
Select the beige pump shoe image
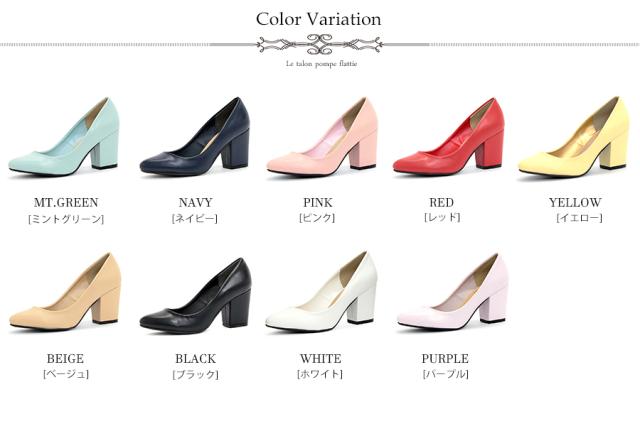tap(65, 292)
